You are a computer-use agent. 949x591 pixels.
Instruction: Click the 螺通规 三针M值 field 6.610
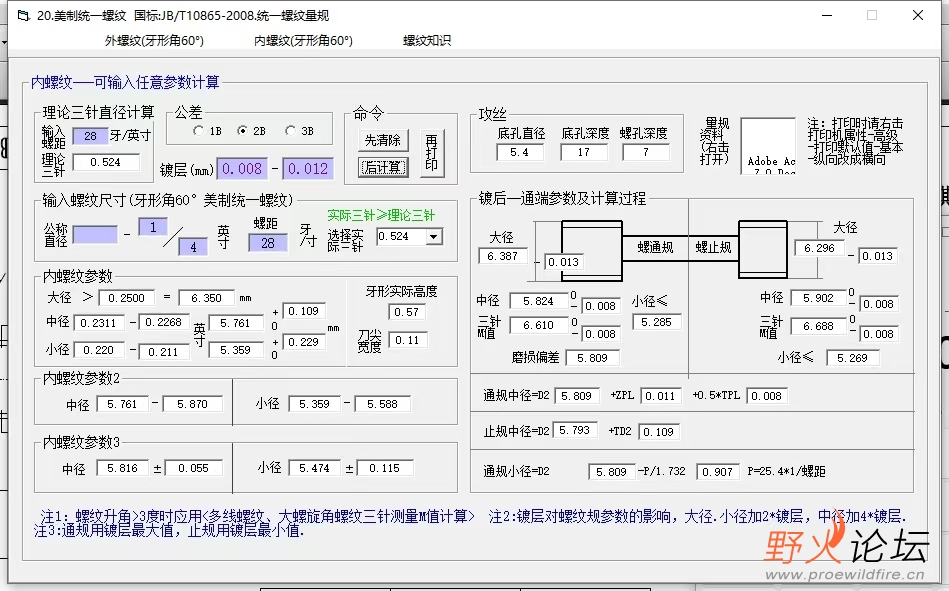coord(539,325)
